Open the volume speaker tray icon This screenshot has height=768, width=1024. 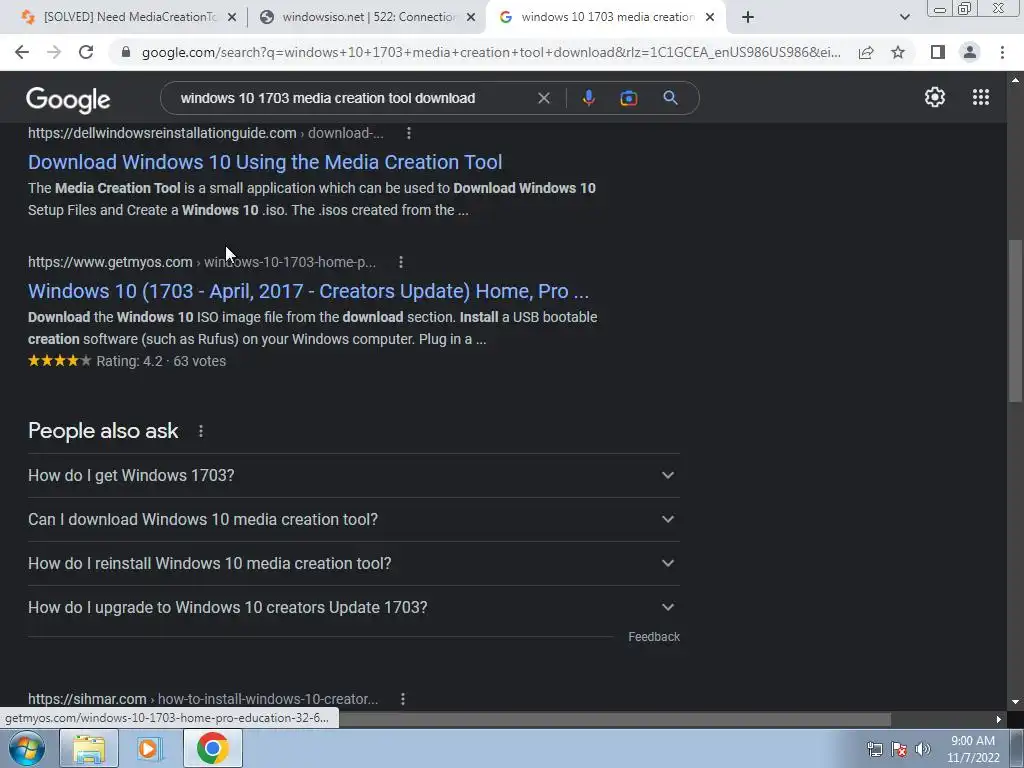(923, 748)
